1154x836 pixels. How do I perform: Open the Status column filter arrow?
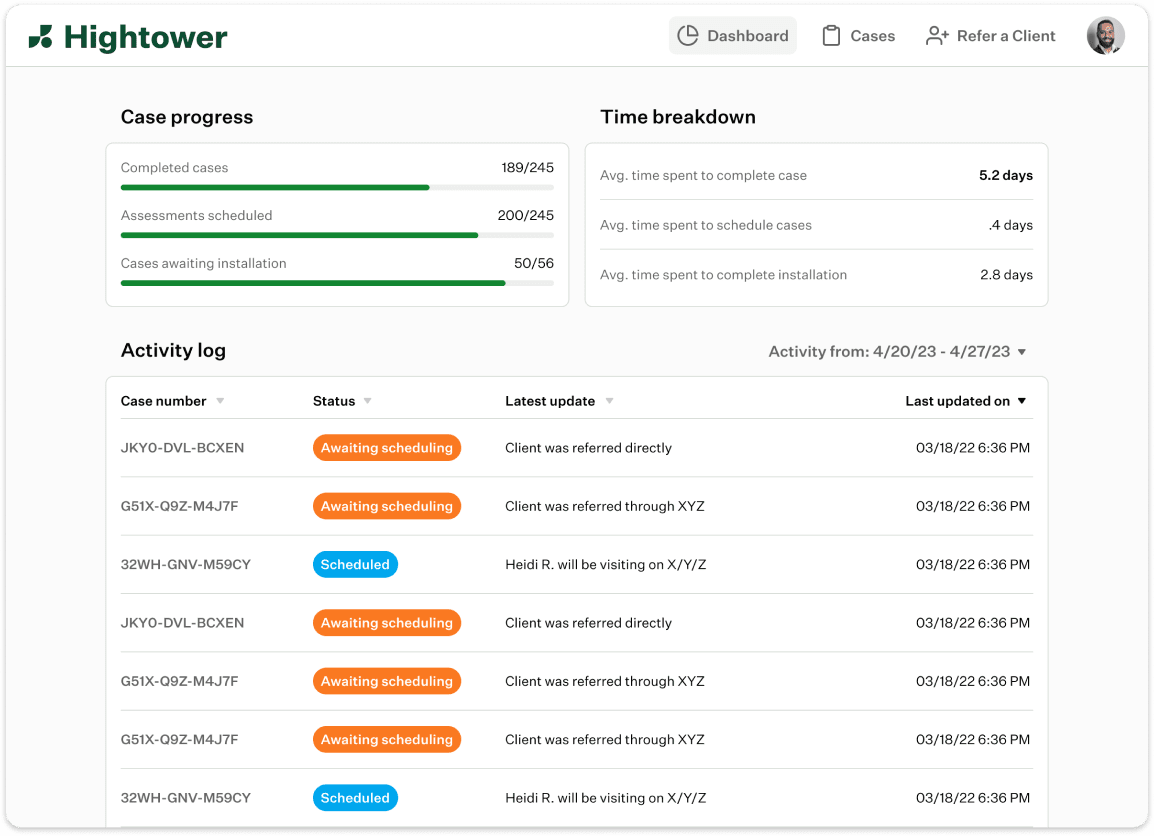pos(367,401)
